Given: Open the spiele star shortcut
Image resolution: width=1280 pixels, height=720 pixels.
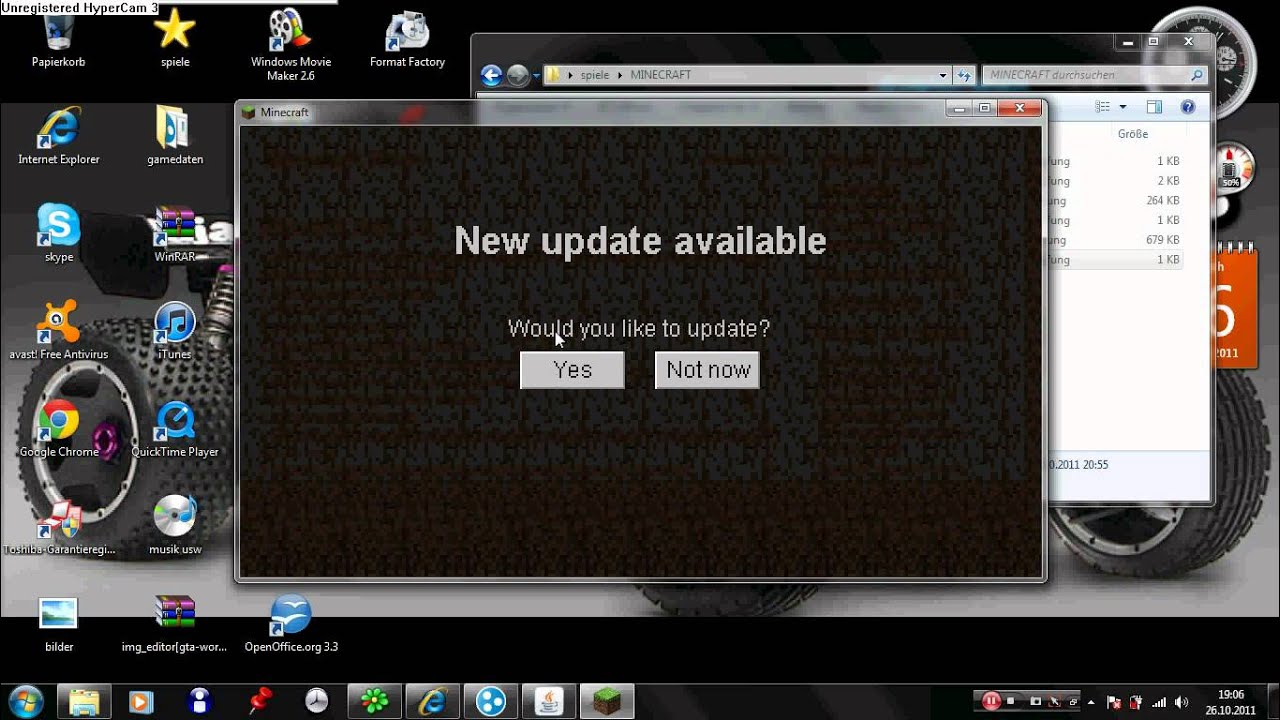Looking at the screenshot, I should (x=175, y=40).
